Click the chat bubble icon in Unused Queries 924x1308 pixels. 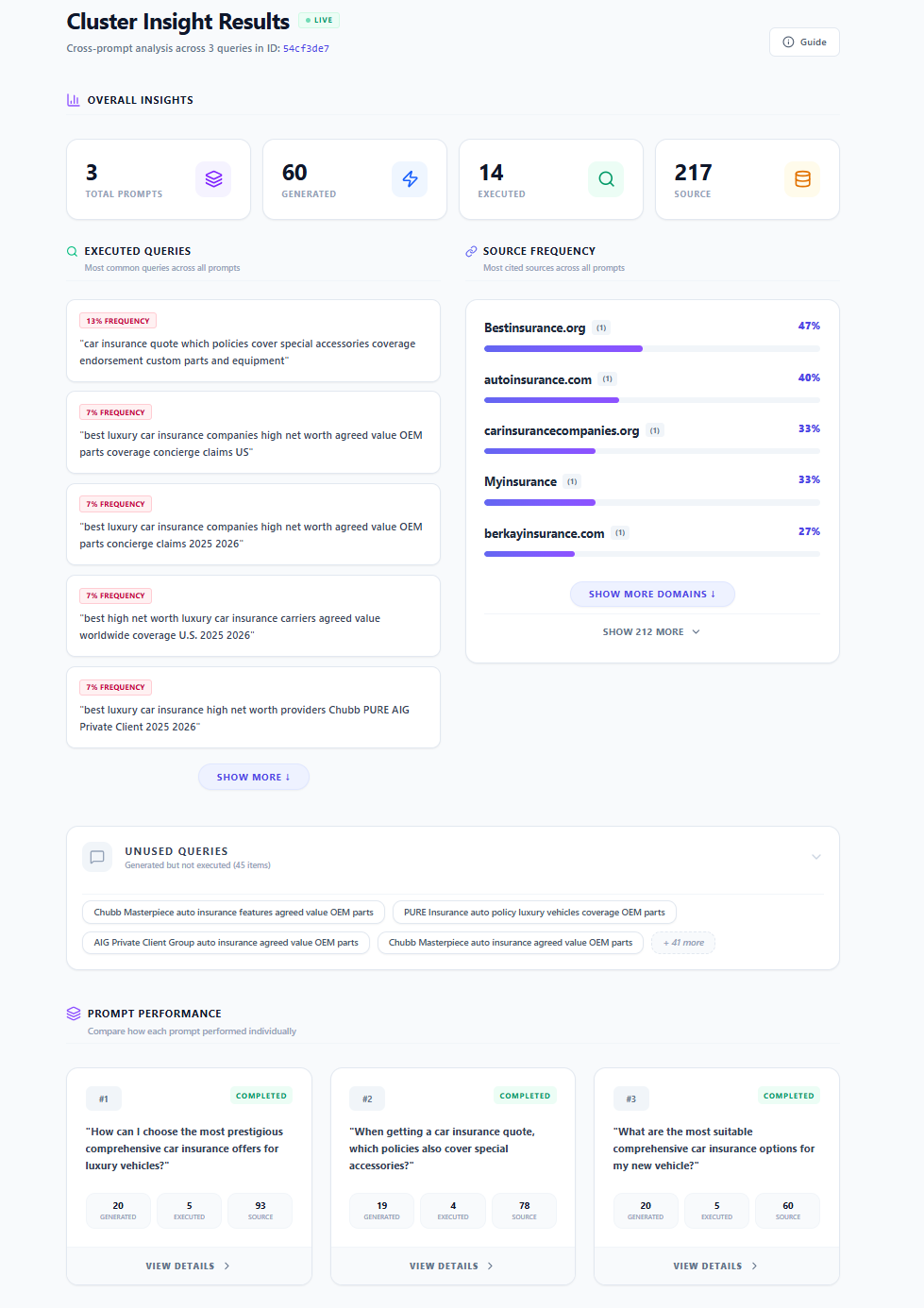[x=97, y=857]
